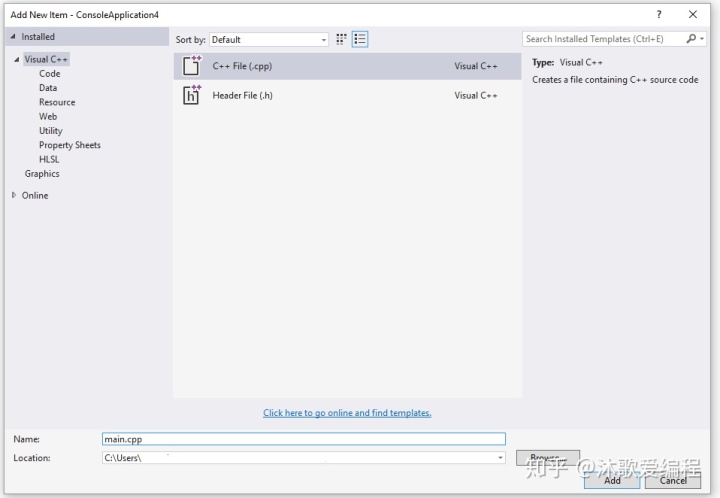
Task: Select the Code category
Action: (x=50, y=73)
